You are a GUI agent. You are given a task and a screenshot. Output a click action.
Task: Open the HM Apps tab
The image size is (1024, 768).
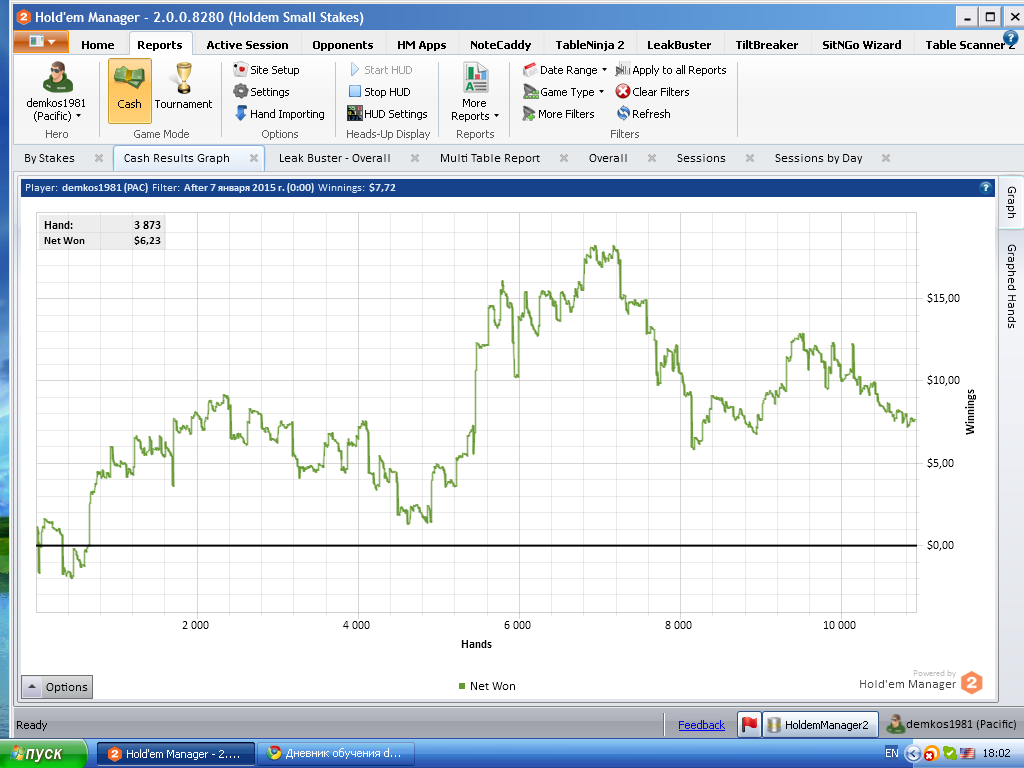click(422, 44)
